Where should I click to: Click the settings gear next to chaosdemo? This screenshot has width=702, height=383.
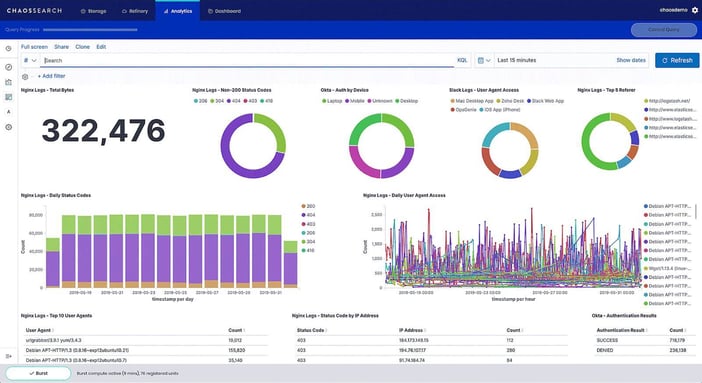point(695,10)
